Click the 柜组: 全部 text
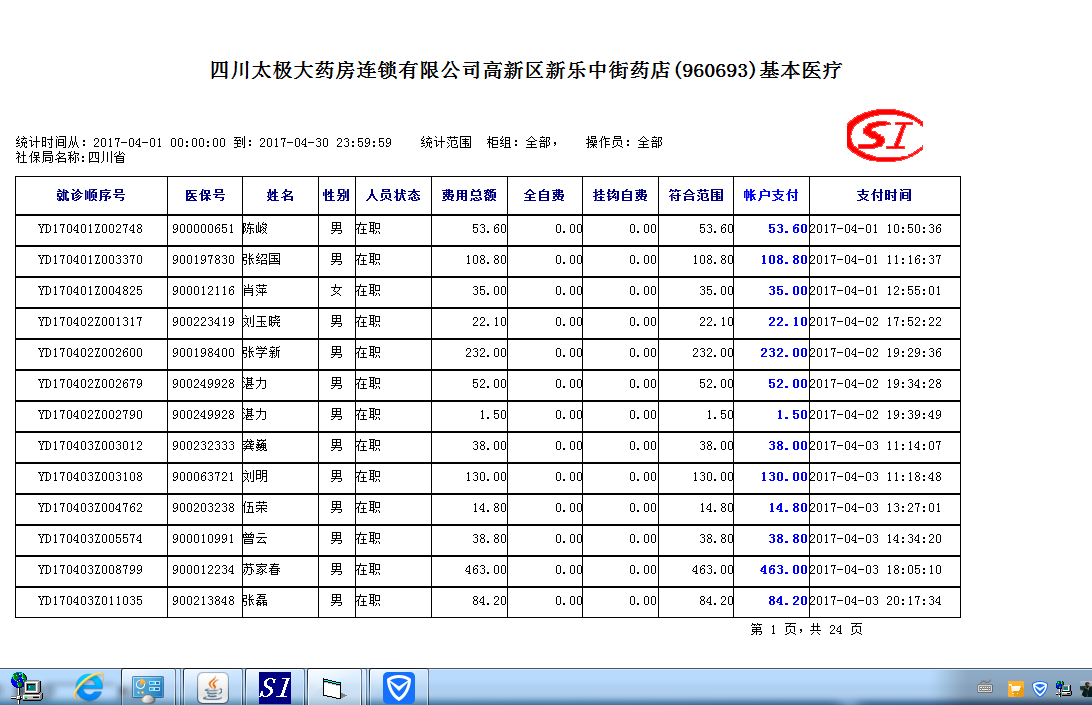1092x705 pixels. click(522, 143)
